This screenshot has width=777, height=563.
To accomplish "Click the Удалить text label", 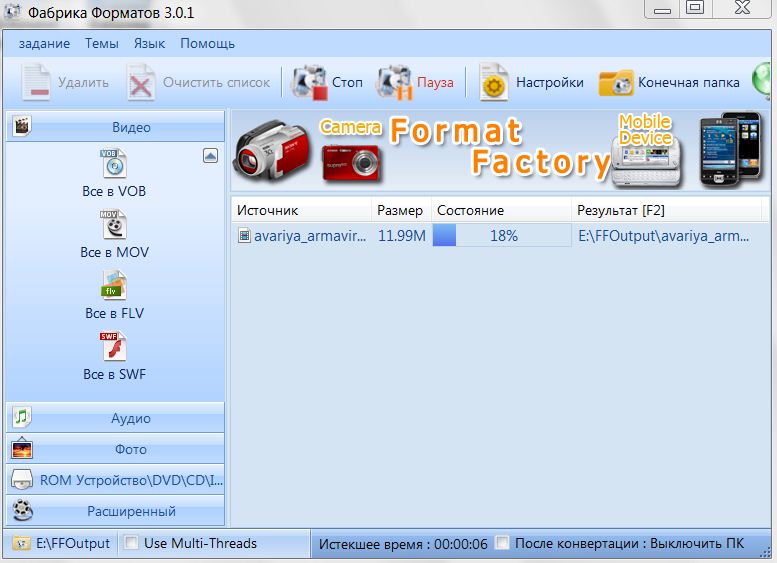I will coord(83,82).
